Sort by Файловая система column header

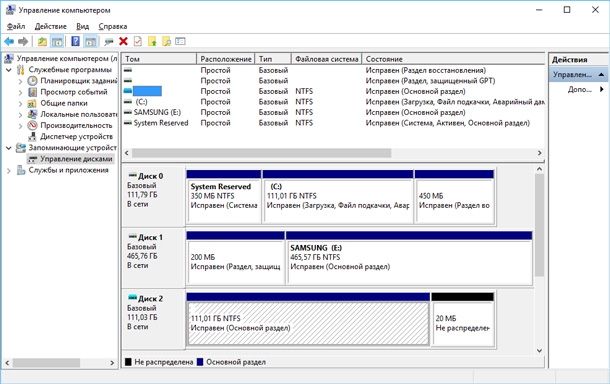(x=326, y=59)
